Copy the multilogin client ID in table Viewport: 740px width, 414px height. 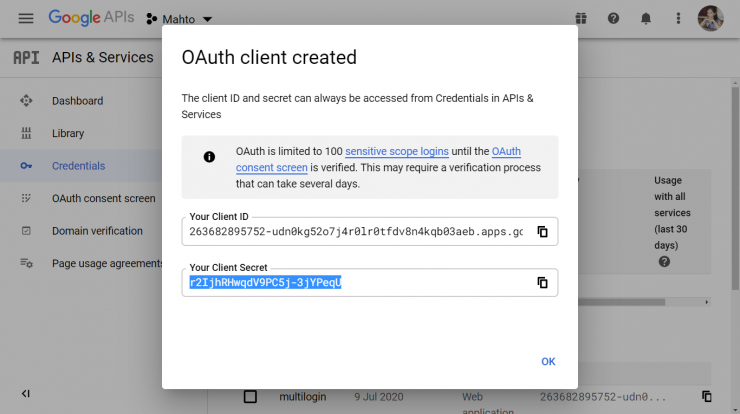[x=706, y=397]
